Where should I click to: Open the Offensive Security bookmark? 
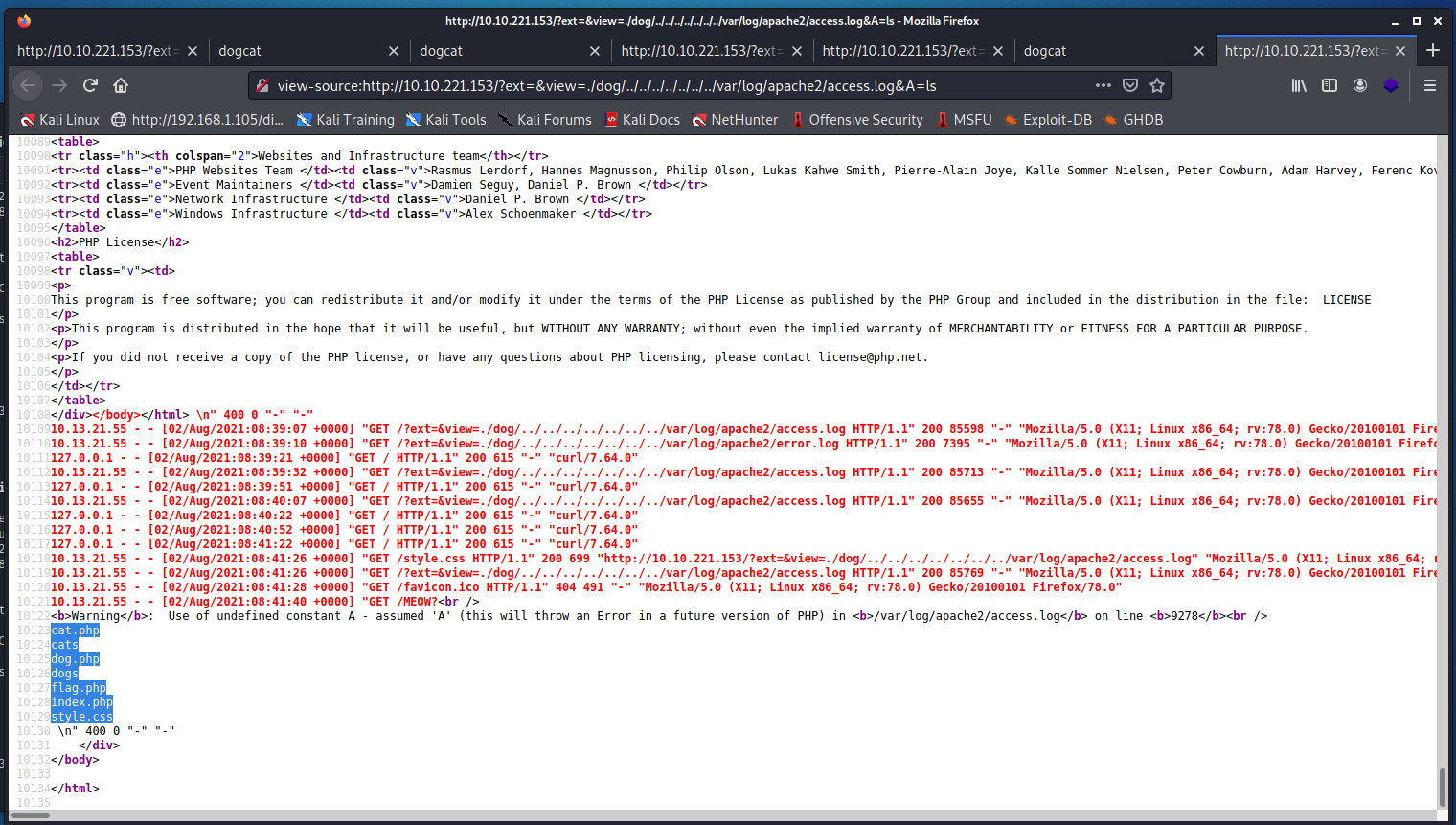tap(856, 120)
